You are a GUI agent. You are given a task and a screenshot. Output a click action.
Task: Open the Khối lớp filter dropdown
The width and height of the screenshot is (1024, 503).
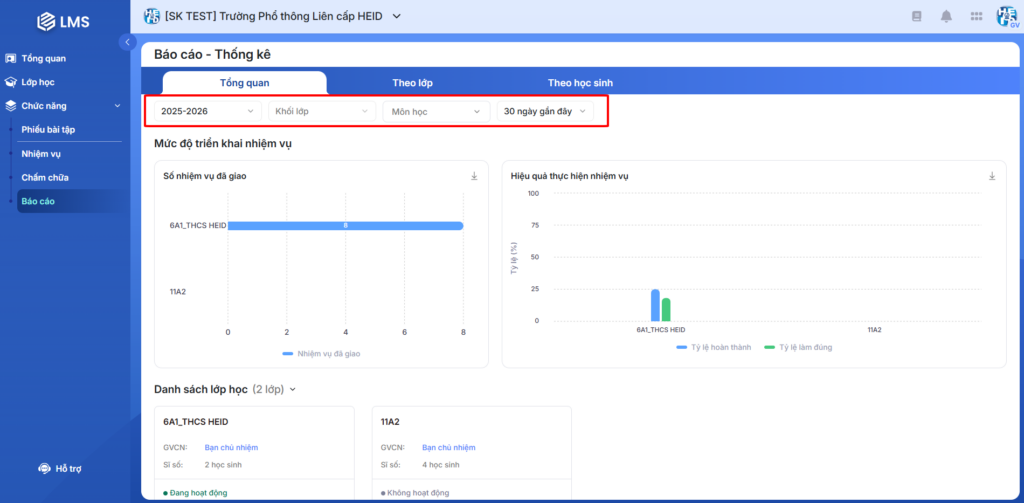coord(321,111)
